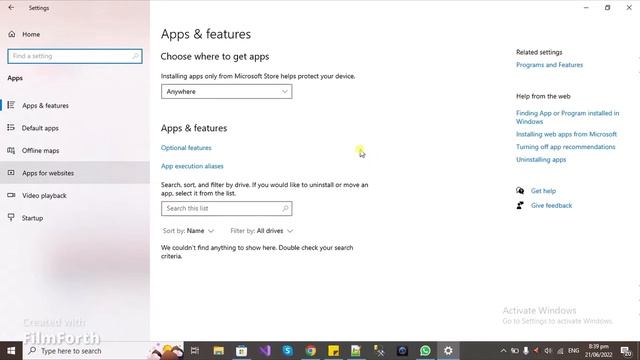The height and width of the screenshot is (360, 640).
Task: Click the microphone tray icon
Action: click(x=526, y=351)
